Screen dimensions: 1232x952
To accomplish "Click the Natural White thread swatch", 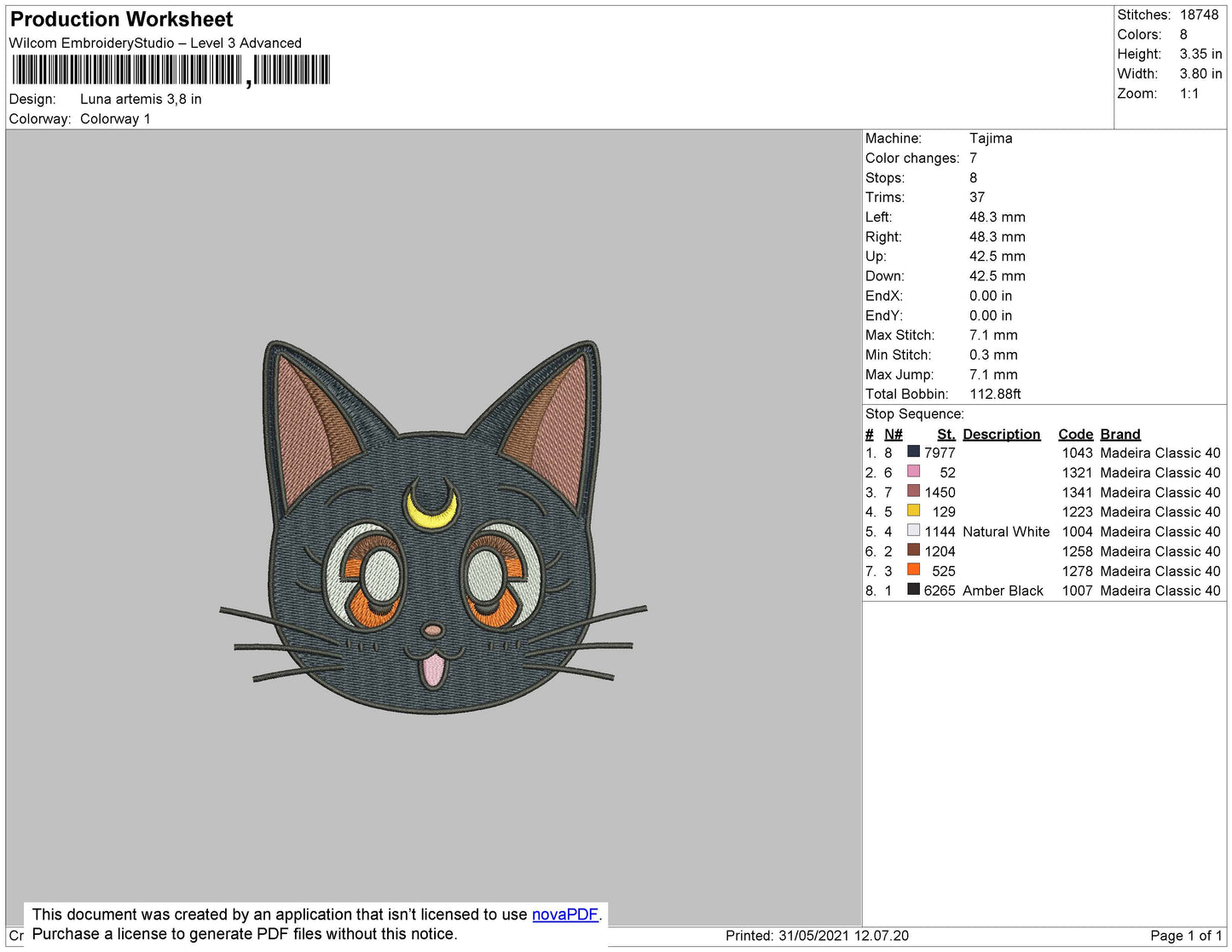I will pos(913,530).
